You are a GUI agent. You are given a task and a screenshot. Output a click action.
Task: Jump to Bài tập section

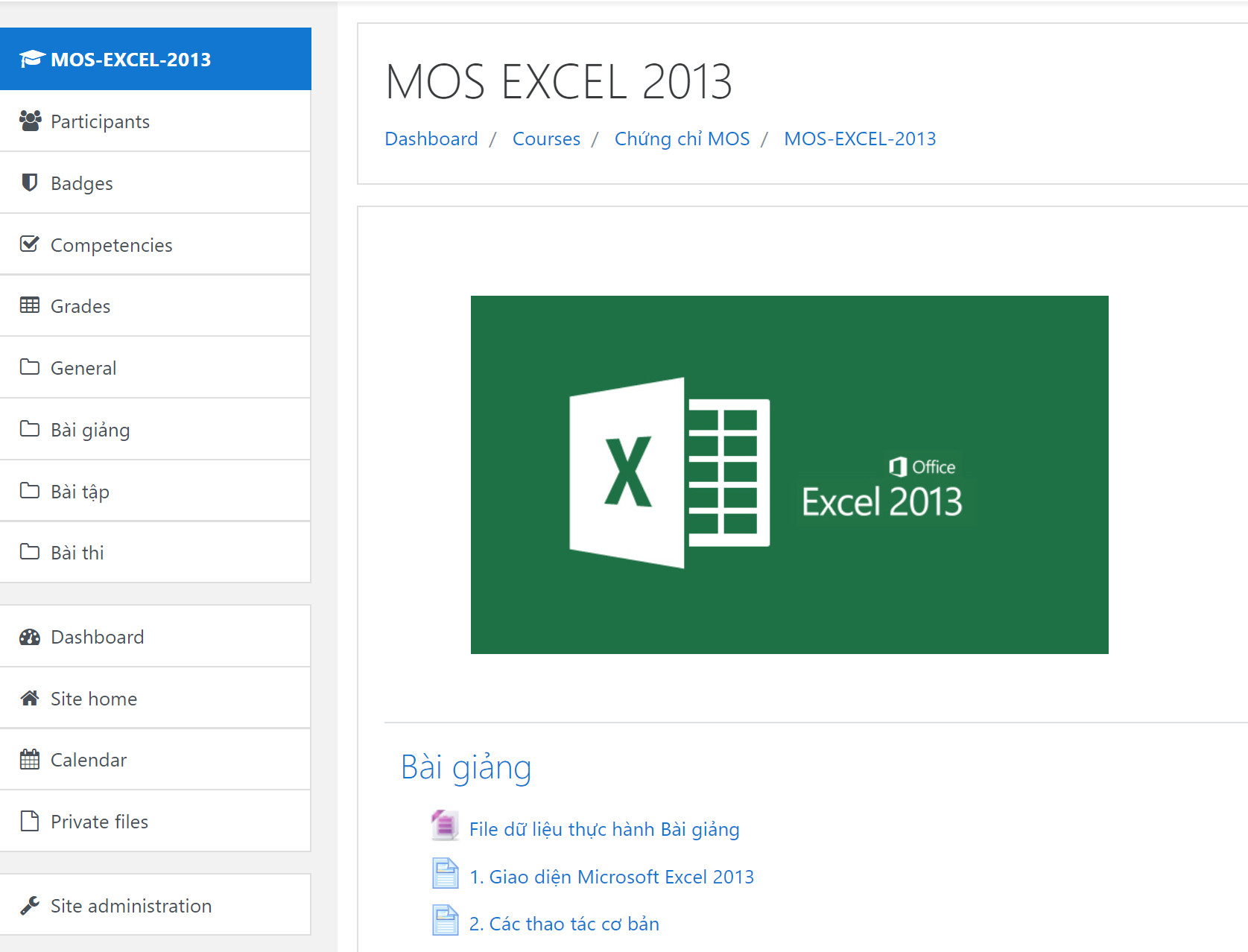[x=156, y=491]
